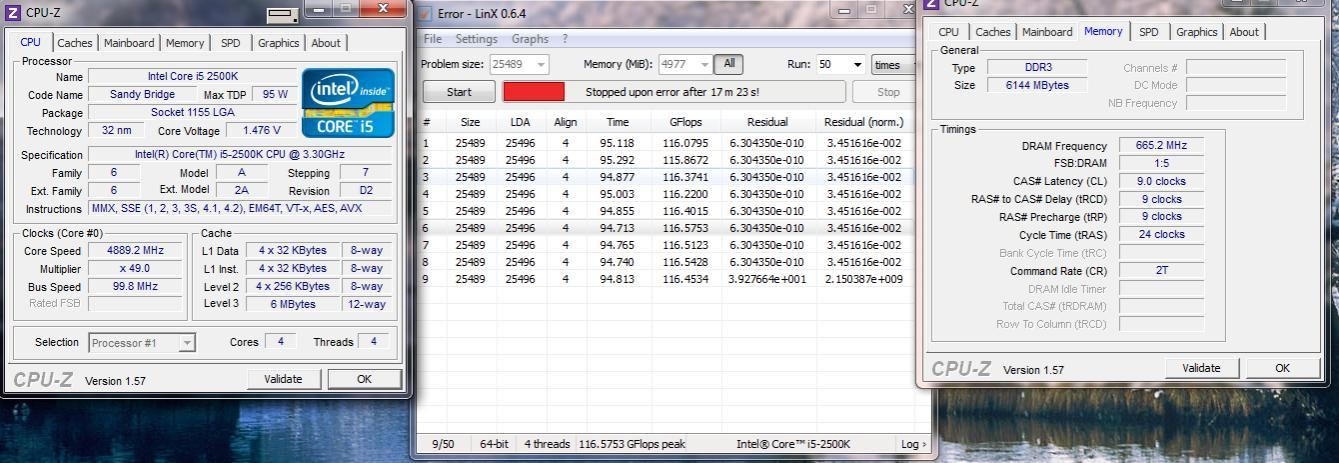Minimize the LinX window
Viewport: 1339px width, 463px height.
tap(846, 11)
